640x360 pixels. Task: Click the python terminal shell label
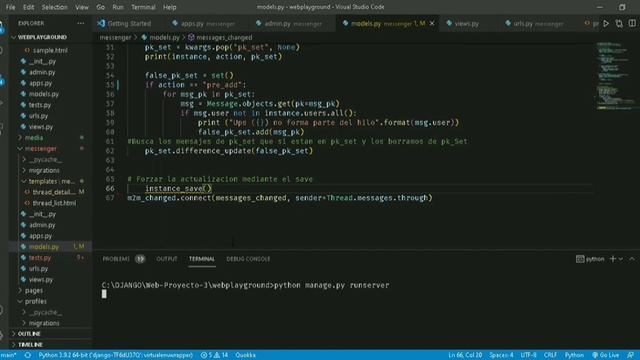590,259
